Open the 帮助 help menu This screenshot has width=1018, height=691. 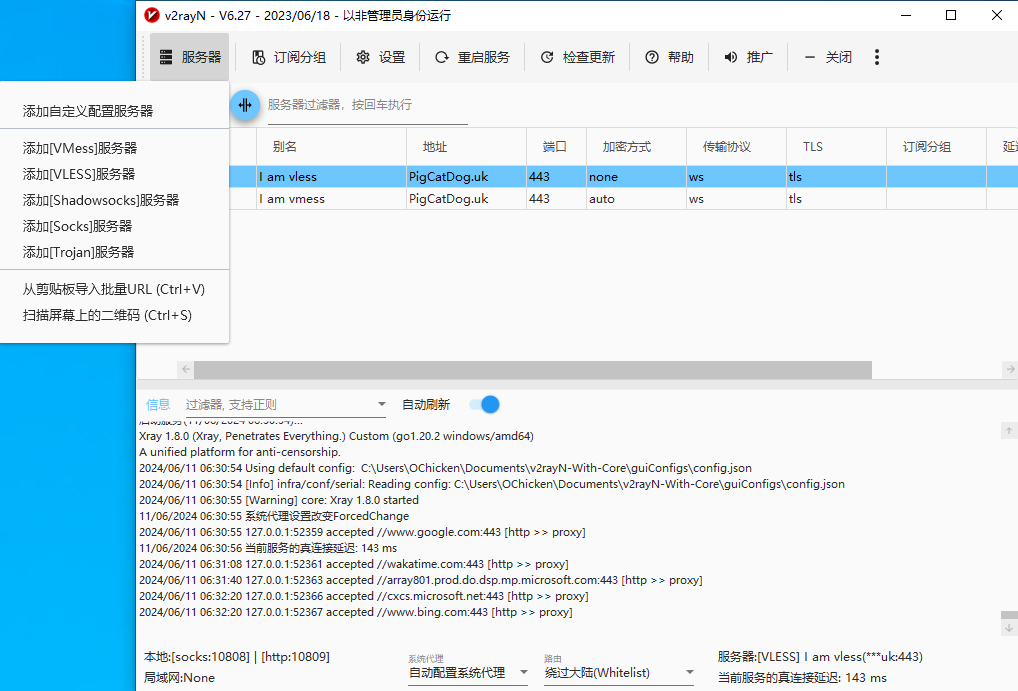click(669, 57)
